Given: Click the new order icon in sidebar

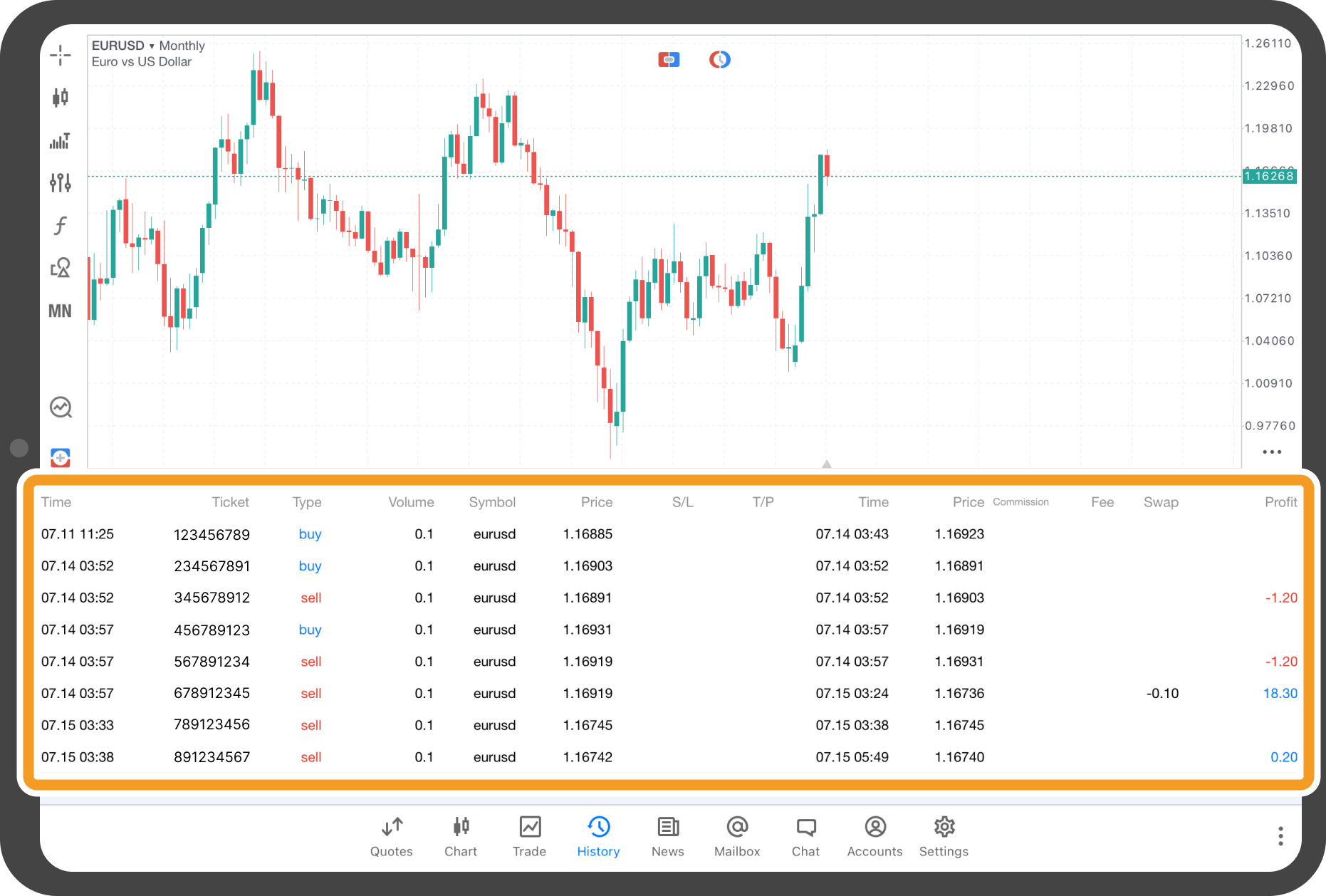Looking at the screenshot, I should pyautogui.click(x=61, y=457).
